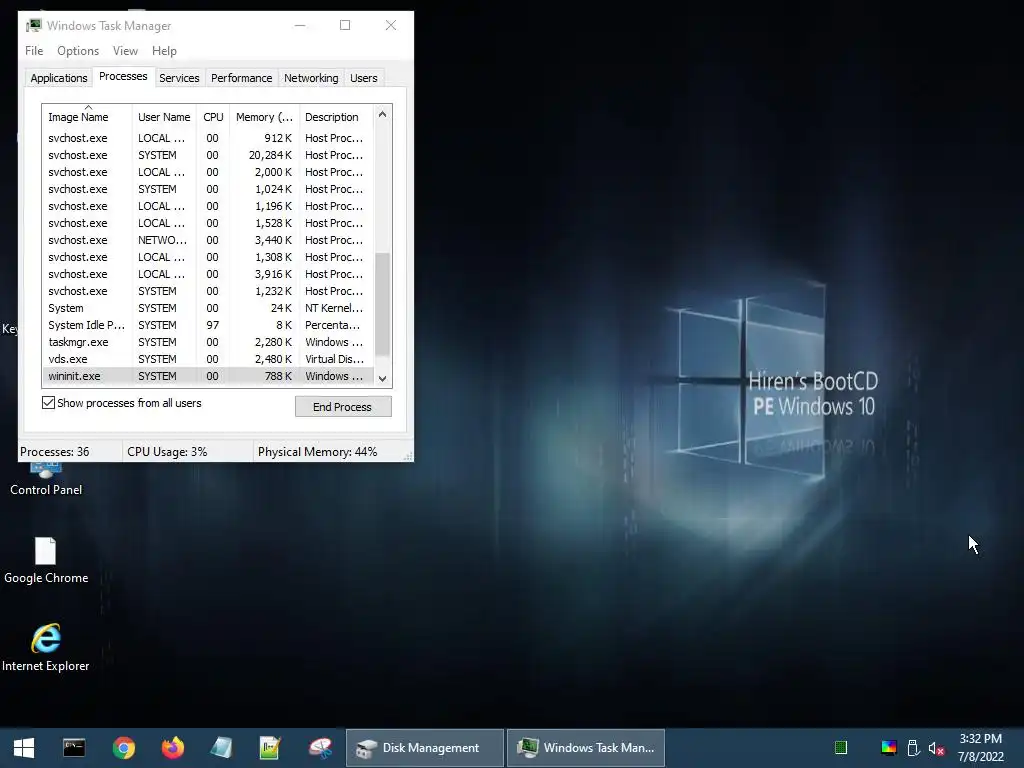Click the process list scroll down arrow

(x=383, y=379)
